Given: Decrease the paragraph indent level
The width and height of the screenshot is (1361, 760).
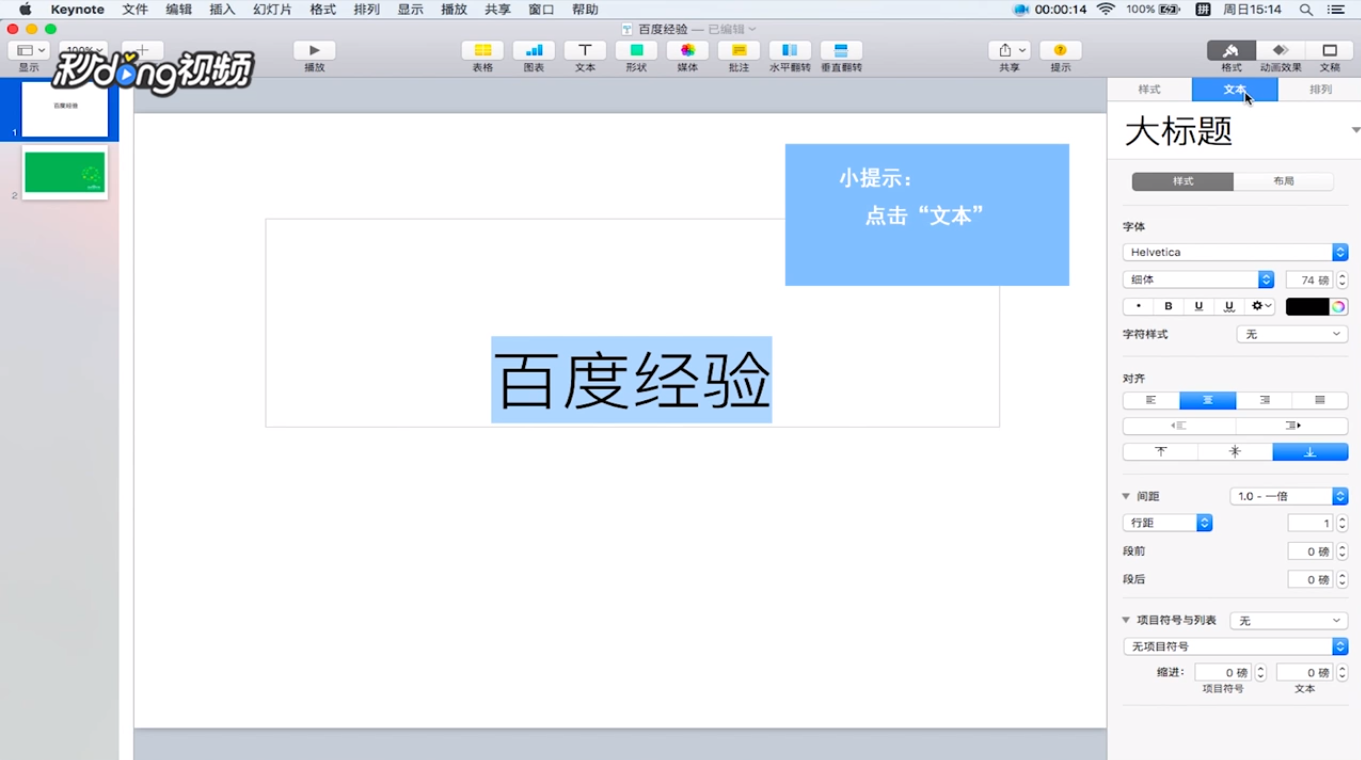Looking at the screenshot, I should (x=1179, y=426).
